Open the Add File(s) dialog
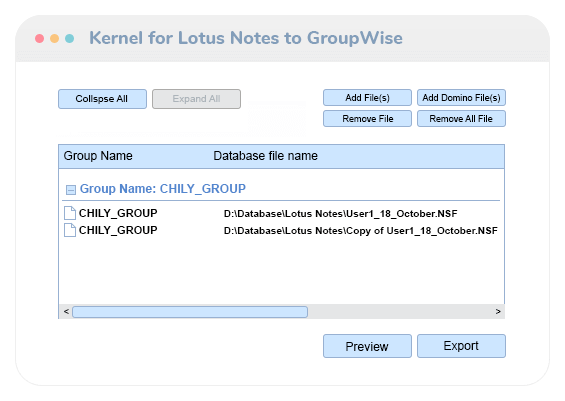 click(367, 98)
